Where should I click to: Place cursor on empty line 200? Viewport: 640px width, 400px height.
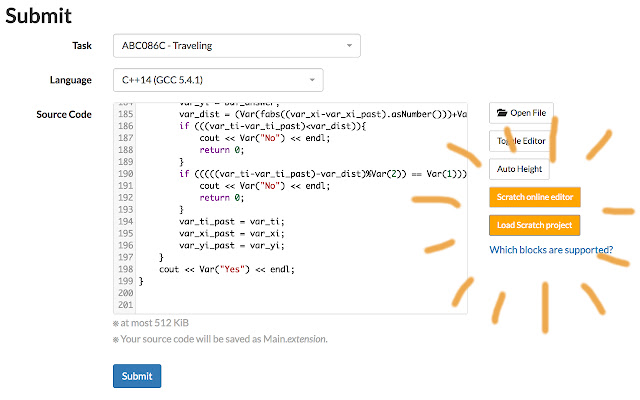[x=280, y=294]
